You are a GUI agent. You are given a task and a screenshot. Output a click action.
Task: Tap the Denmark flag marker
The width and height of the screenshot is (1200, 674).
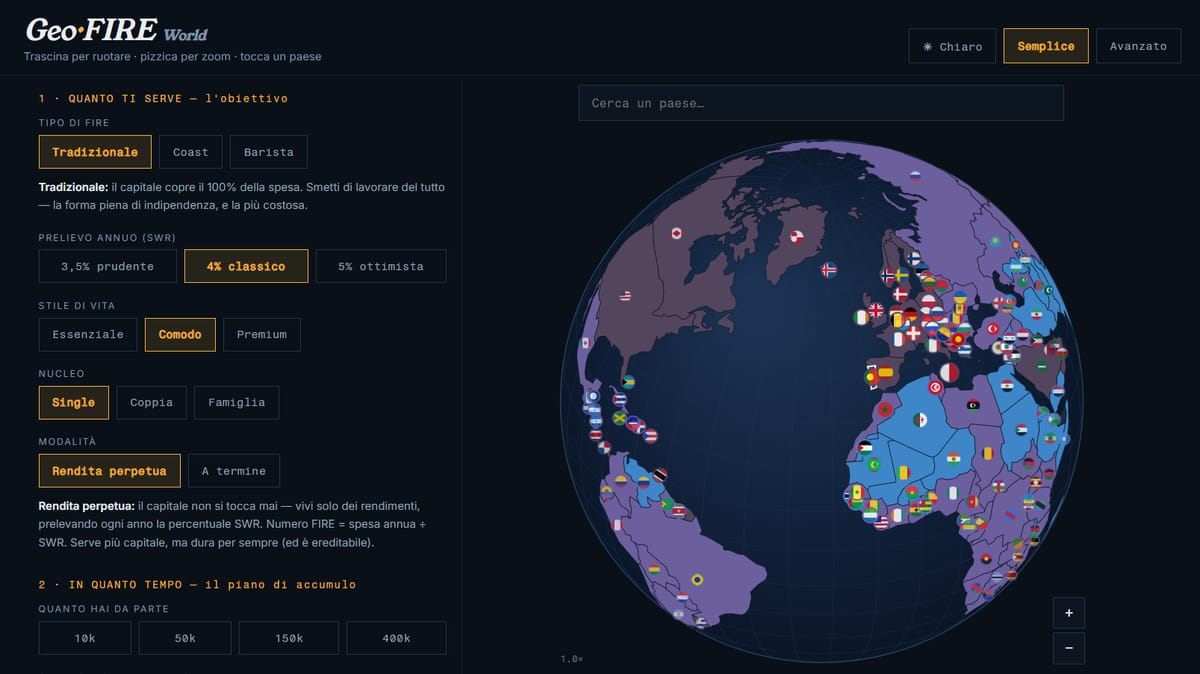point(900,294)
